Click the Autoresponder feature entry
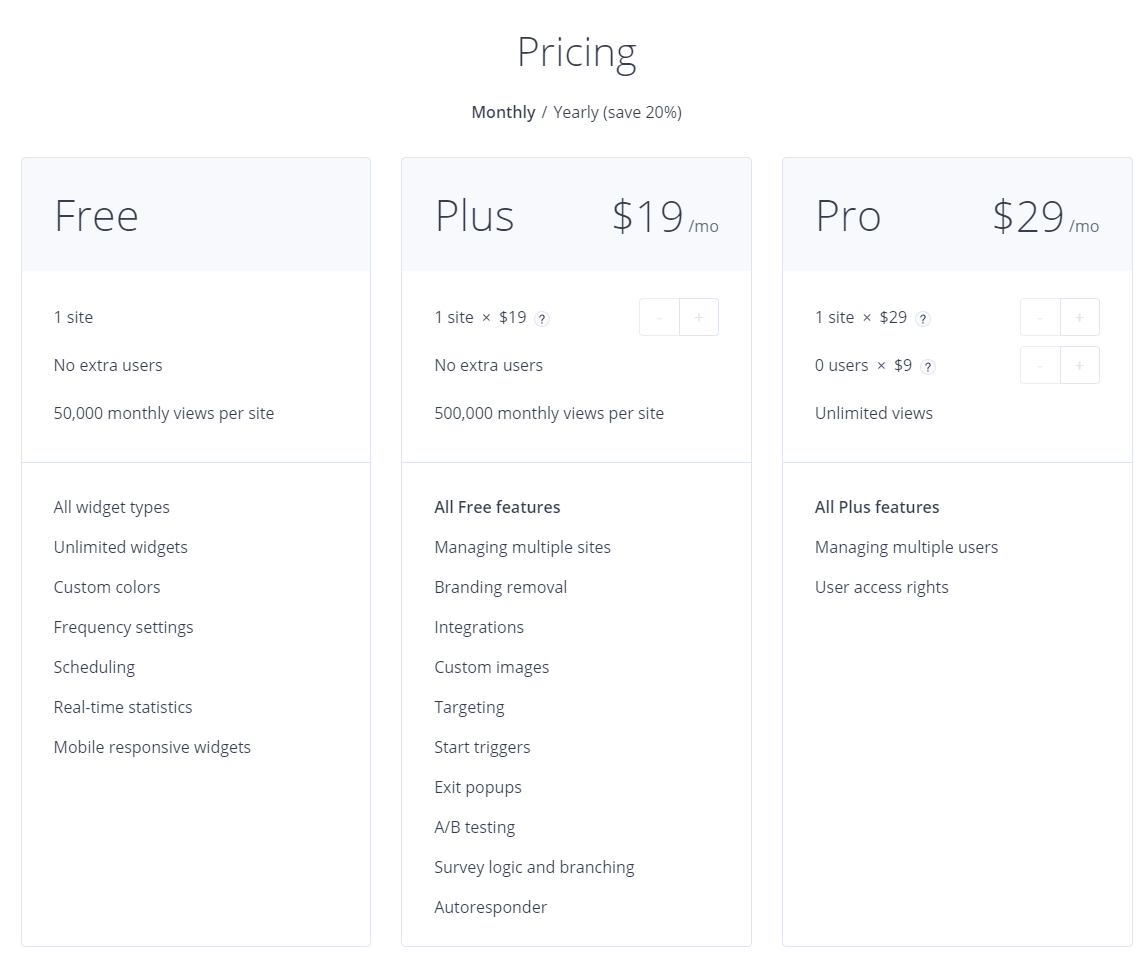This screenshot has height=953, width=1144. (x=490, y=907)
